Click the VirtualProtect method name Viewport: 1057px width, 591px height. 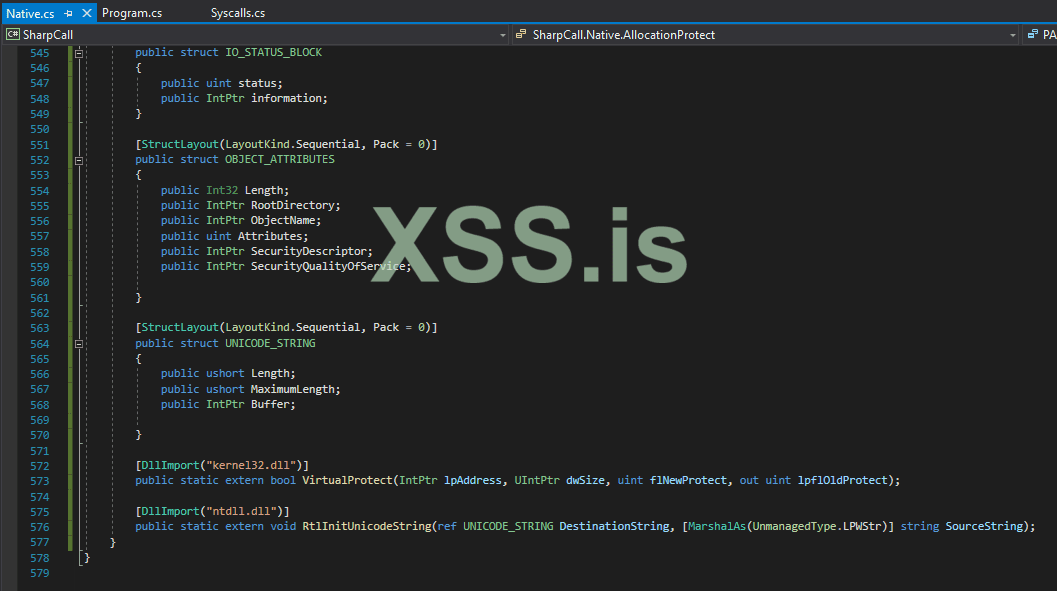[x=347, y=480]
